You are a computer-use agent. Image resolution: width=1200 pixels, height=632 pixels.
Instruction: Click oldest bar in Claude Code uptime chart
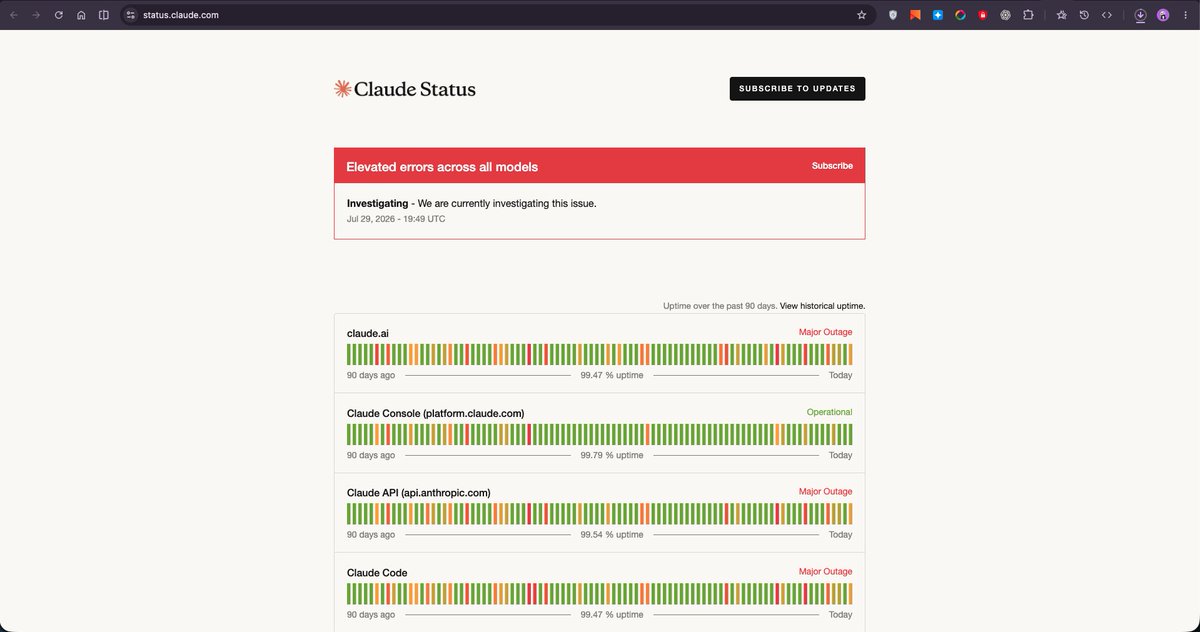[x=349, y=594]
